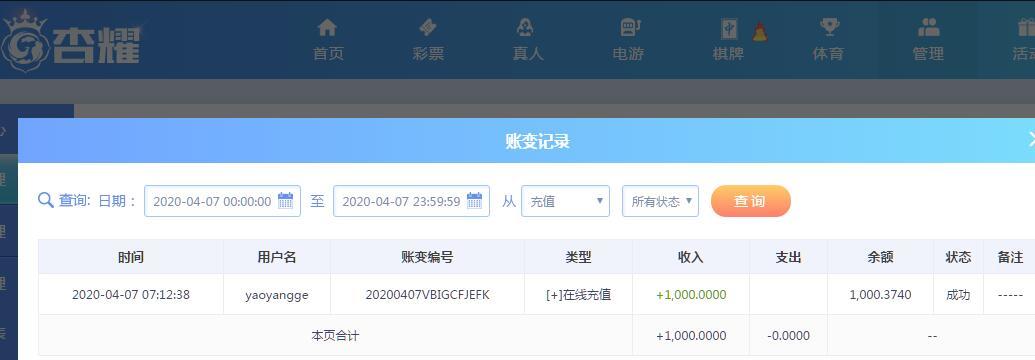Click the 首页 home icon
The image size is (1035, 360).
[x=327, y=28]
